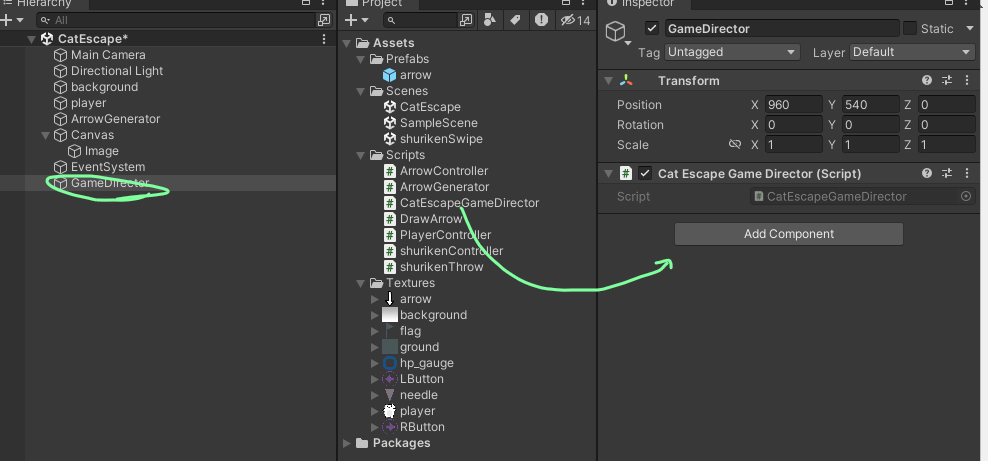The height and width of the screenshot is (461, 988).
Task: Open Cat Escape Game Director presets icon
Action: 947,173
